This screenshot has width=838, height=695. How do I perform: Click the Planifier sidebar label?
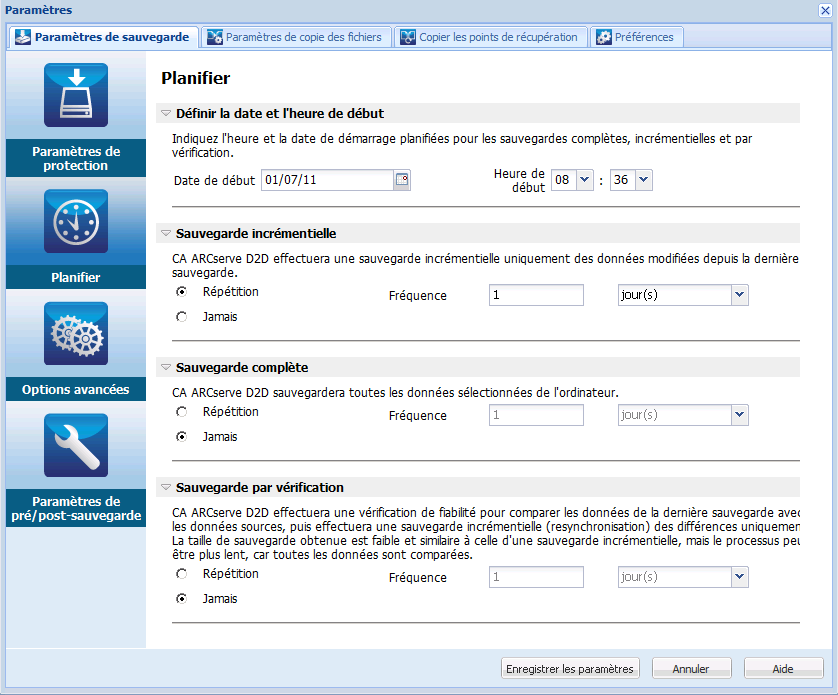pyautogui.click(x=76, y=277)
